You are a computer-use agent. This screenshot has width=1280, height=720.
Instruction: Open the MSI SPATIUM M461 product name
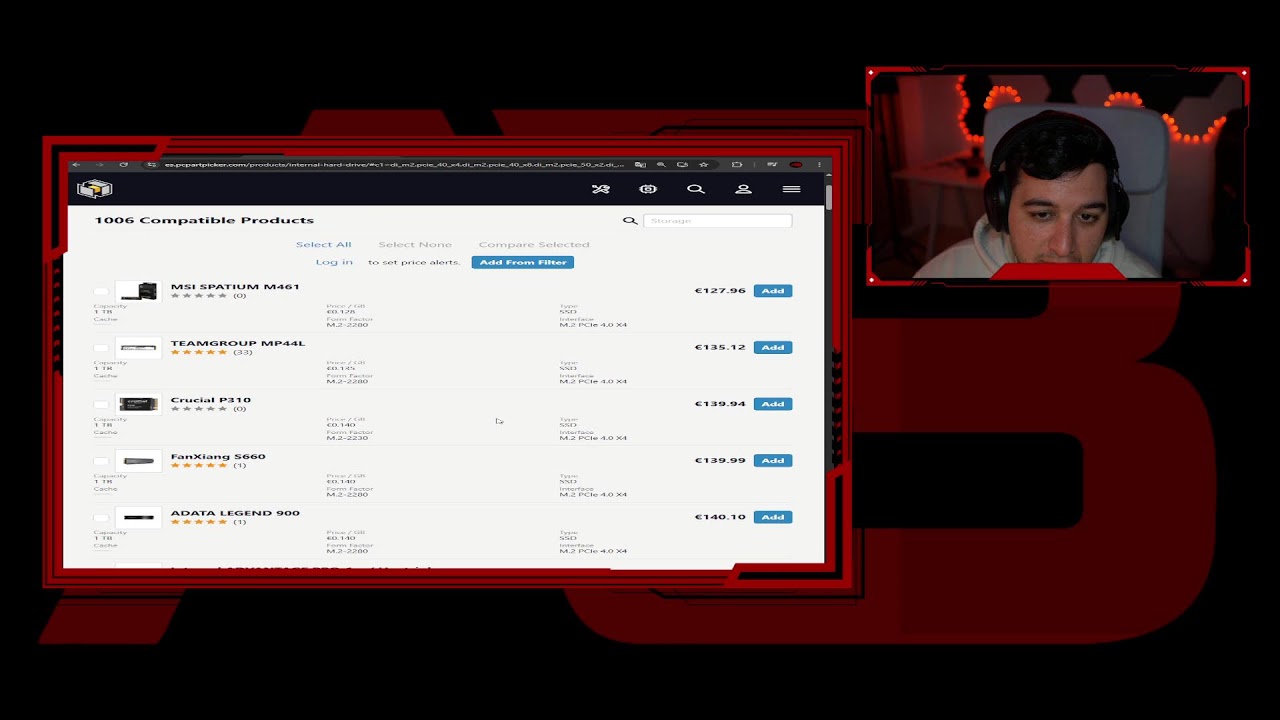point(235,286)
